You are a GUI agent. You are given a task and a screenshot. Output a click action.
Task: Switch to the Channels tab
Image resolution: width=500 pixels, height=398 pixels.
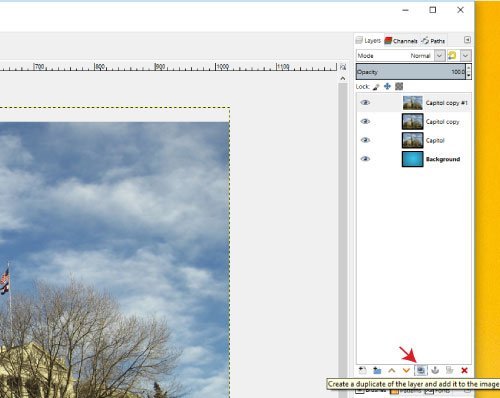(401, 41)
